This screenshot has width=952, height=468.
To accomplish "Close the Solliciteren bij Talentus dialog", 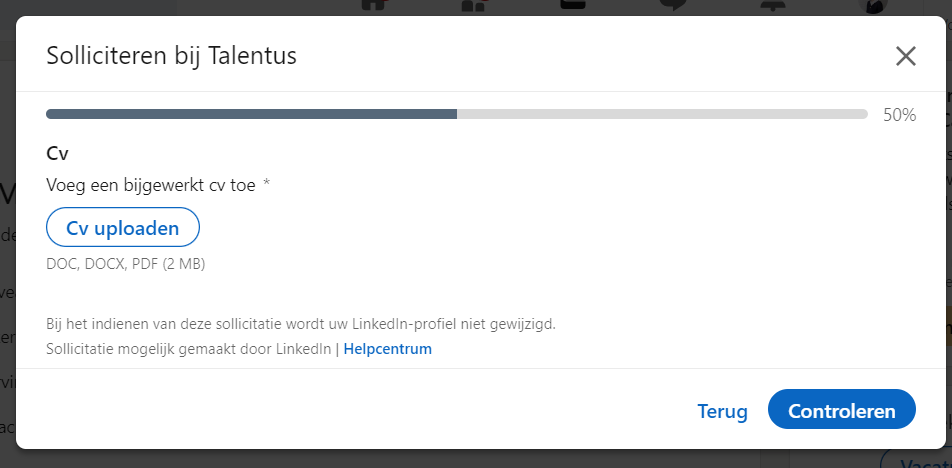I will [905, 56].
